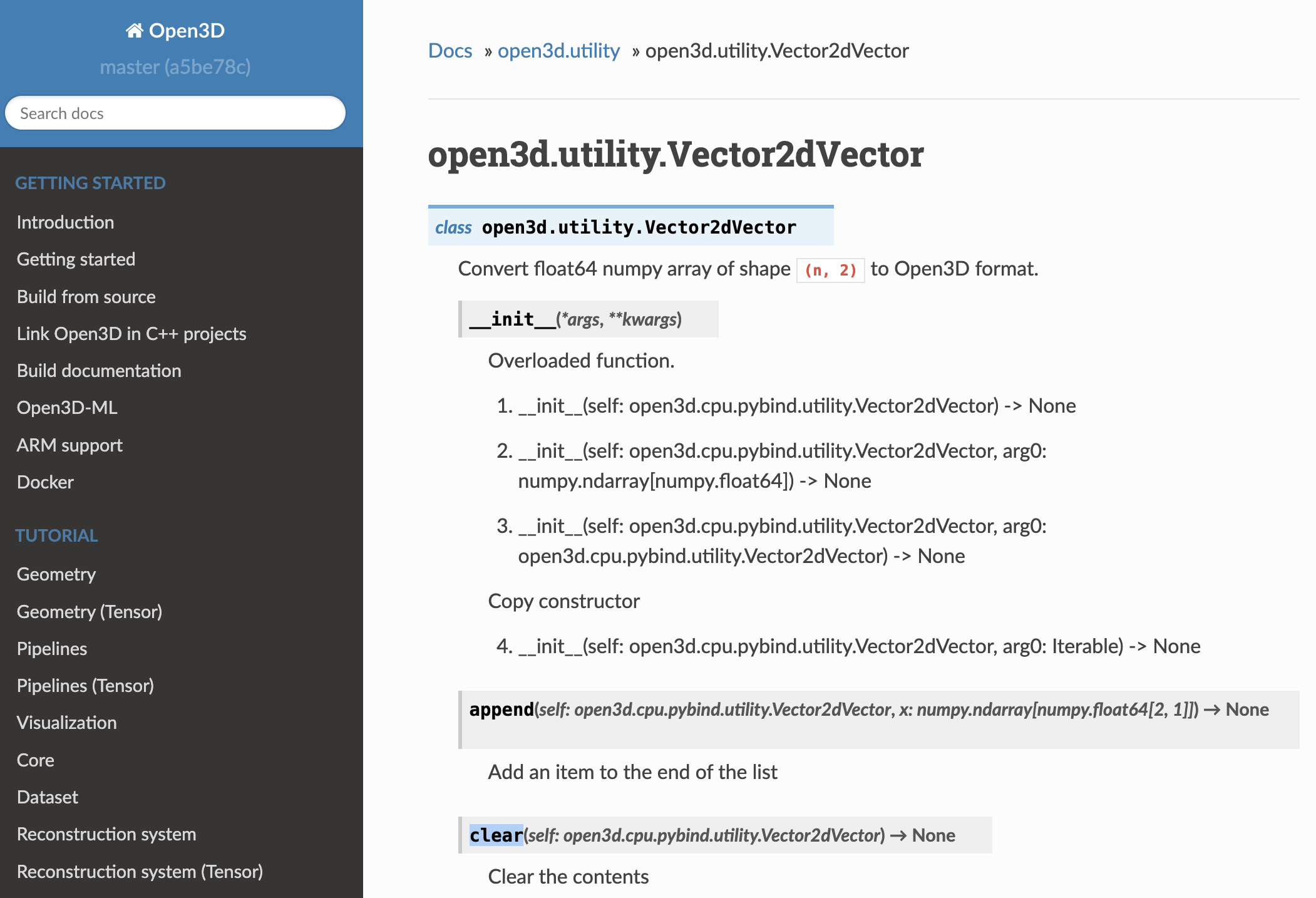Viewport: 1316px width, 898px height.
Task: Open the Introduction page
Action: click(65, 222)
